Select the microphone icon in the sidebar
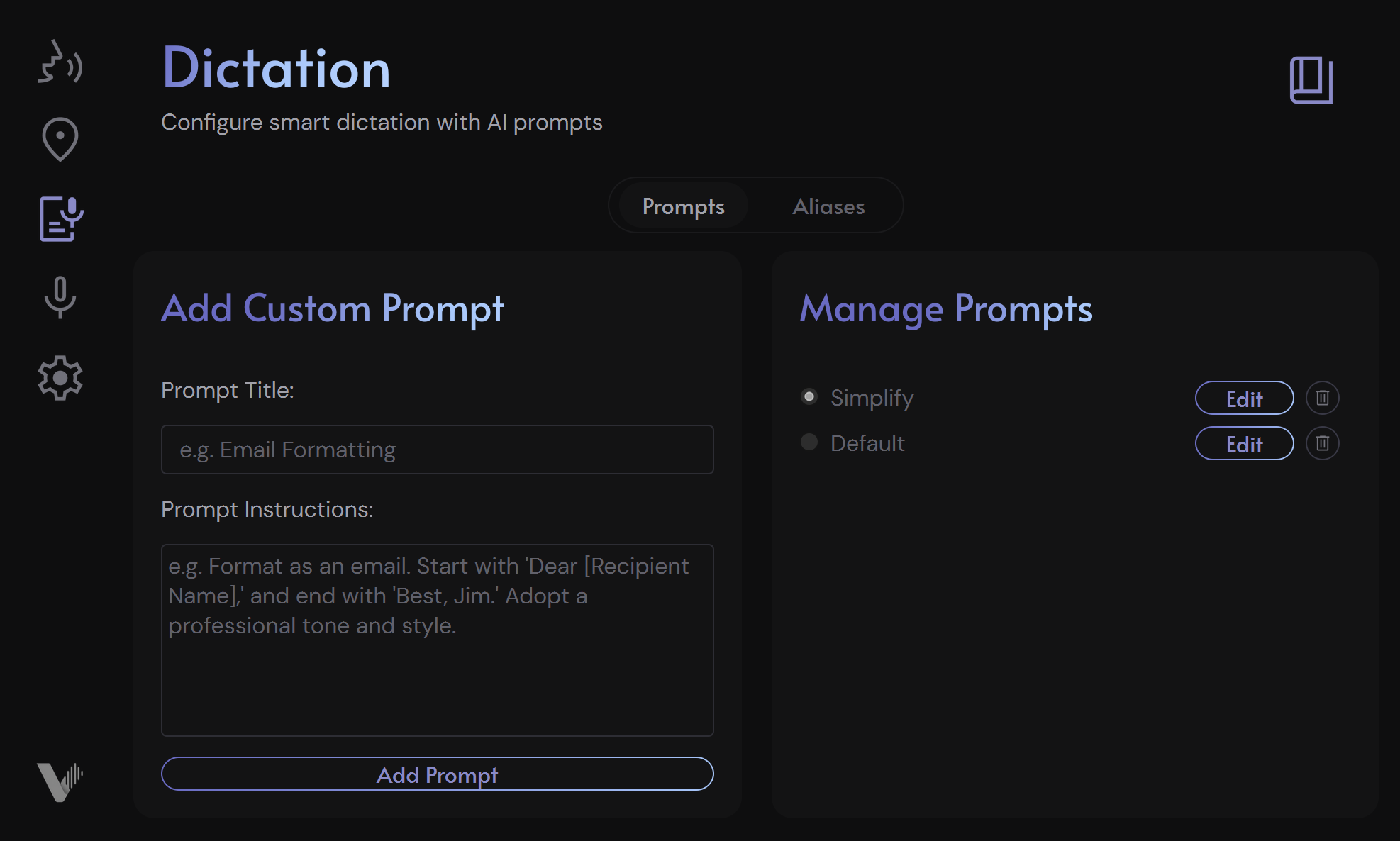The width and height of the screenshot is (1400, 841). pos(60,298)
